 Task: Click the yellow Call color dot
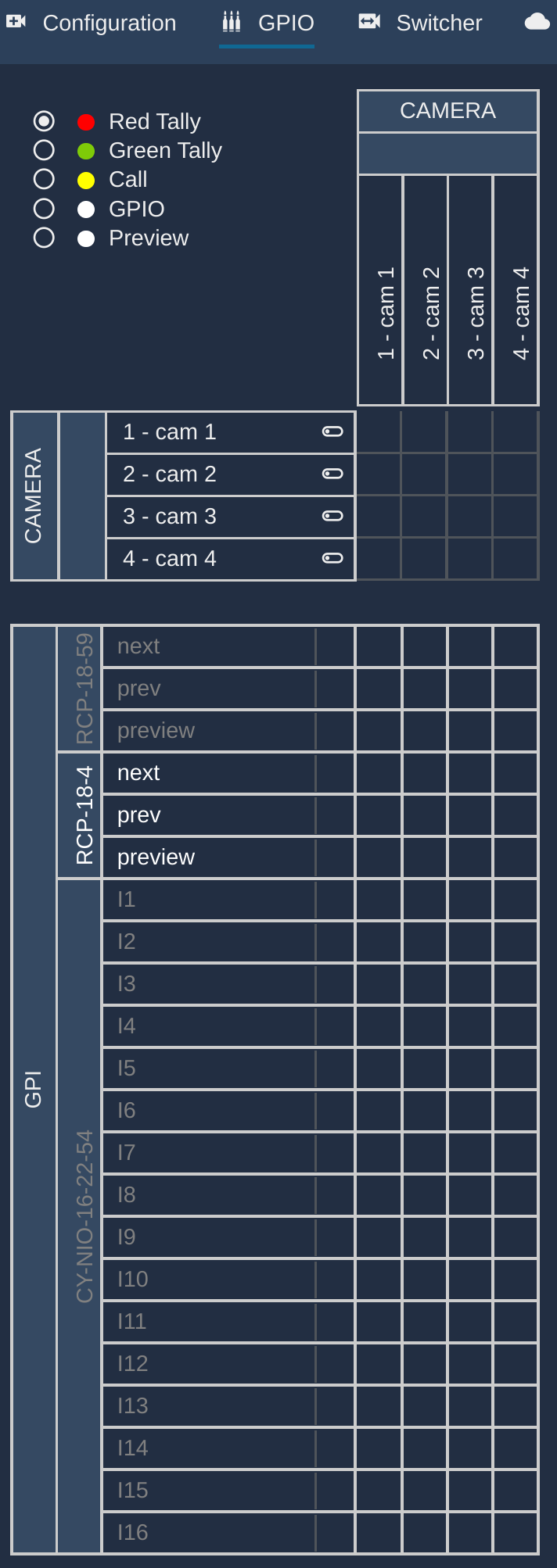86,181
